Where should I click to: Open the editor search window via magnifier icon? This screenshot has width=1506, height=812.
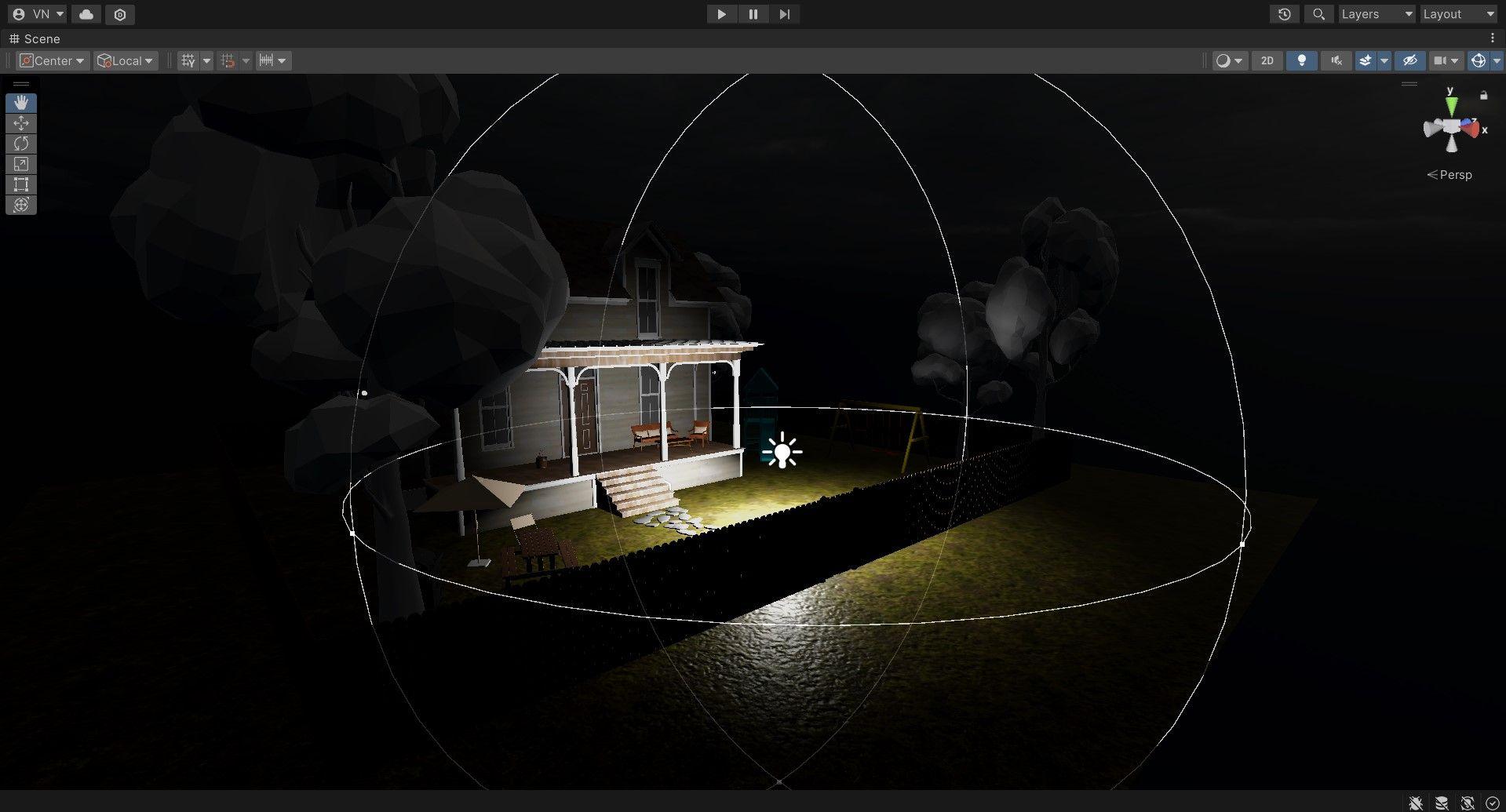pos(1318,13)
